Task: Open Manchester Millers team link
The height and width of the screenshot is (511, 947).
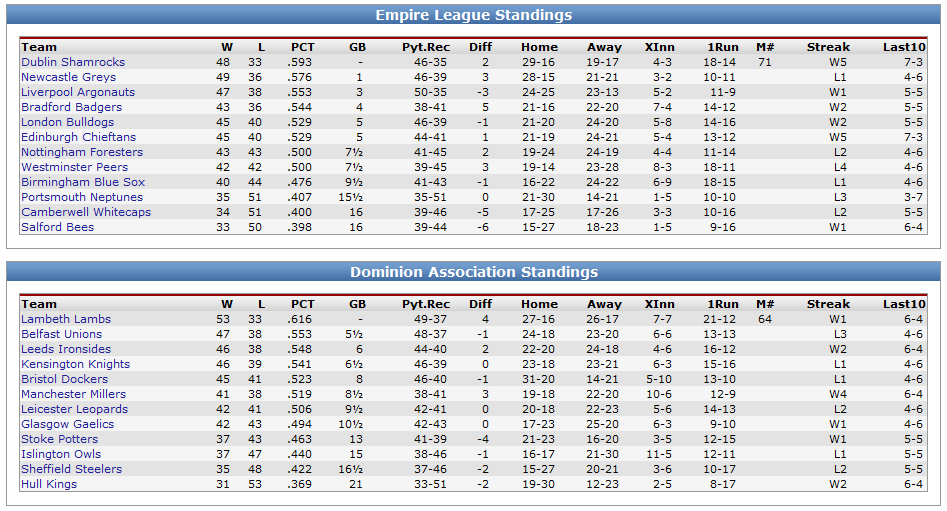Action: point(74,394)
